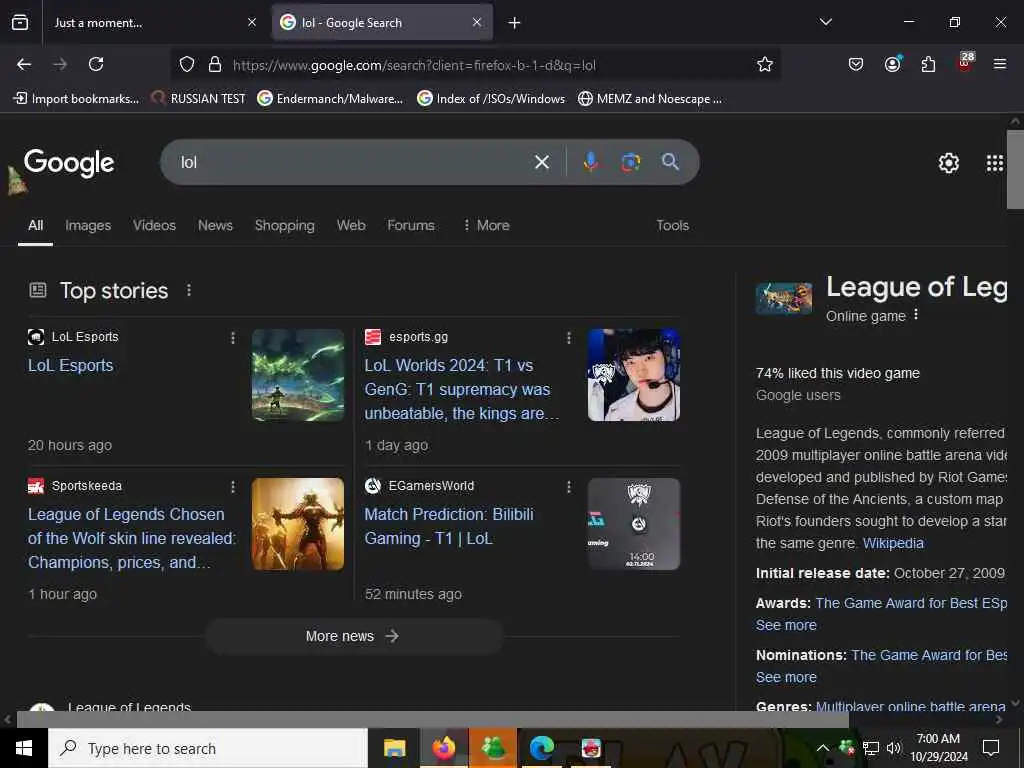Screen dimensions: 1024x768
Task: Click the page horizontal scrollbar
Action: 432,720
